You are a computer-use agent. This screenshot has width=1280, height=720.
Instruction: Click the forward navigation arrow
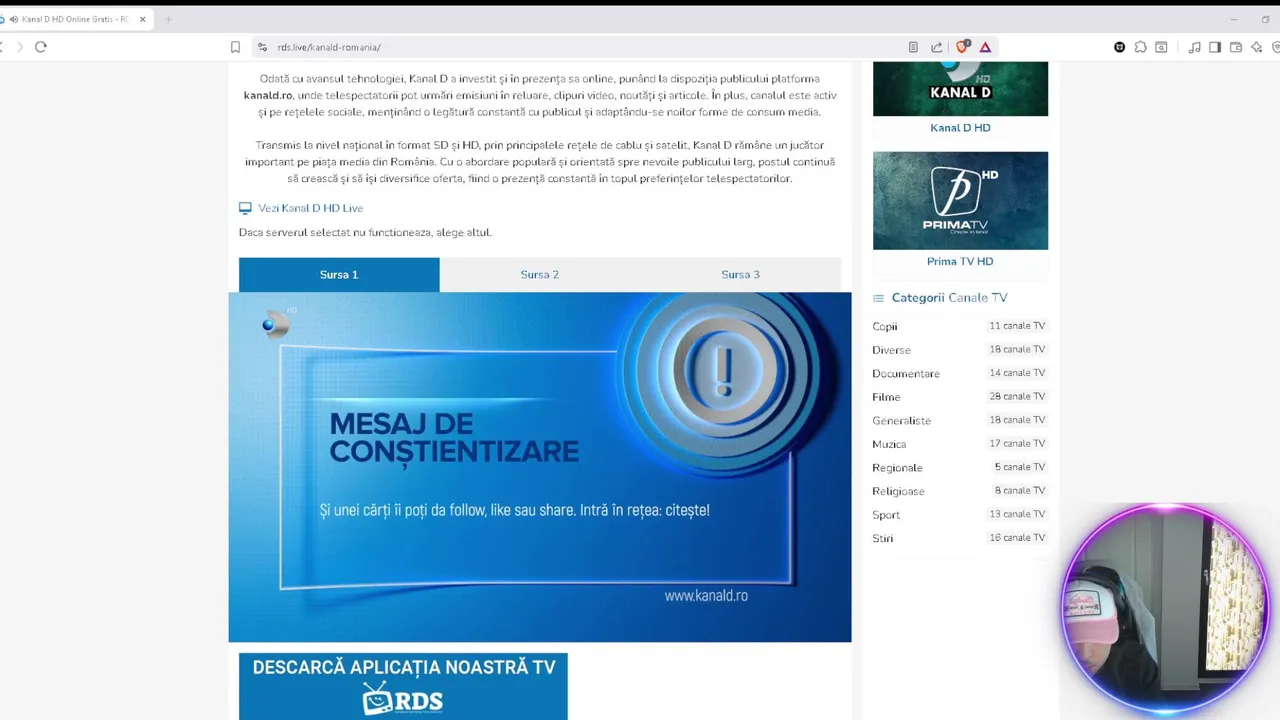[19, 47]
